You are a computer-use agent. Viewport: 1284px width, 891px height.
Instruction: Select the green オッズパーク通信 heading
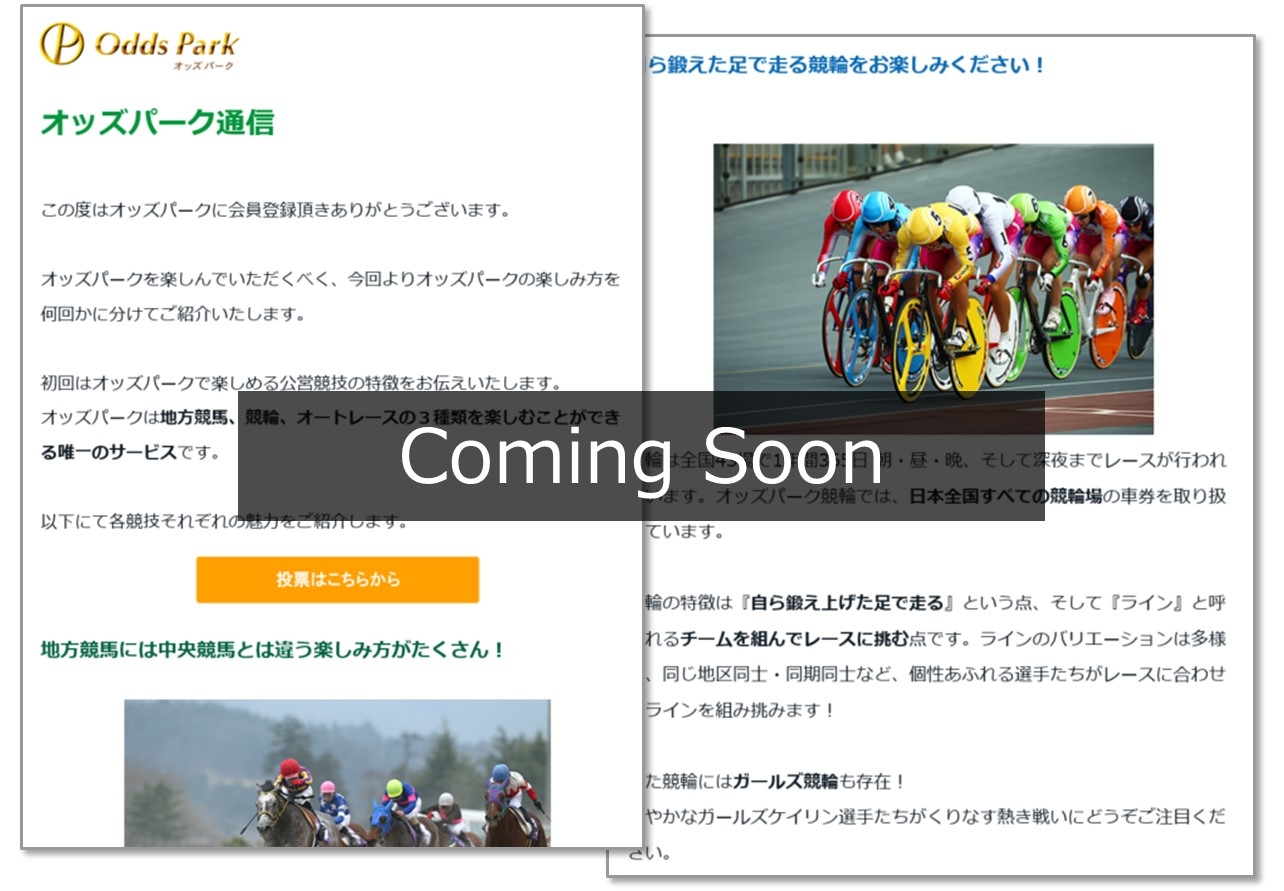157,123
